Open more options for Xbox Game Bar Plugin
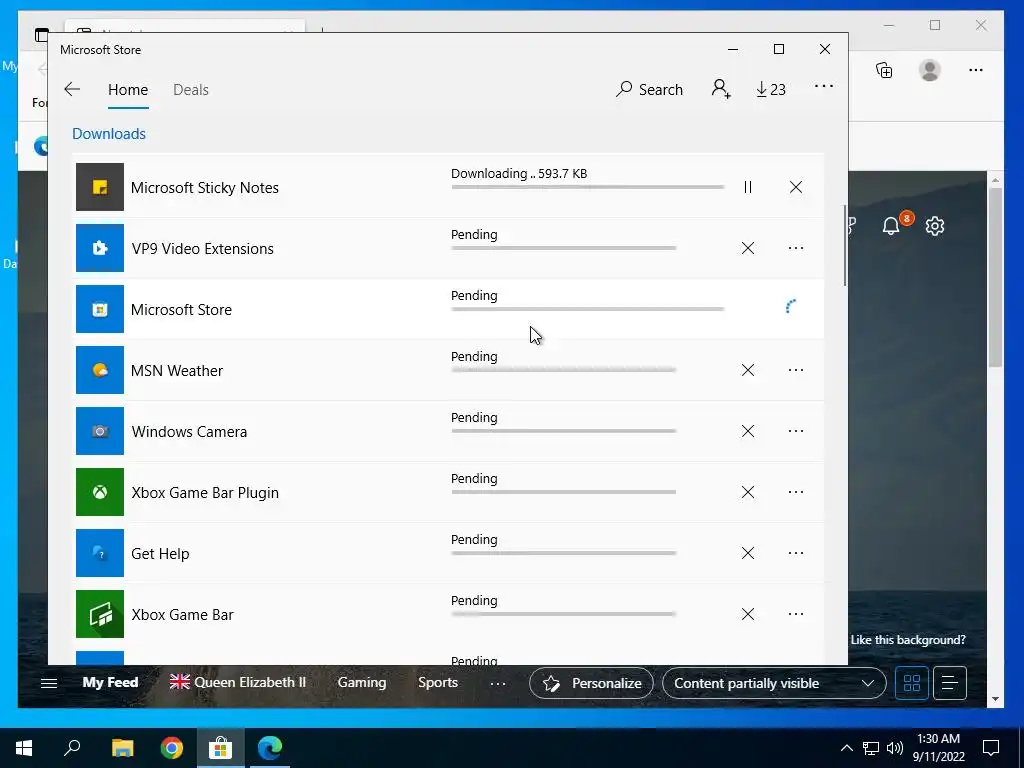The width and height of the screenshot is (1024, 768). [x=795, y=492]
